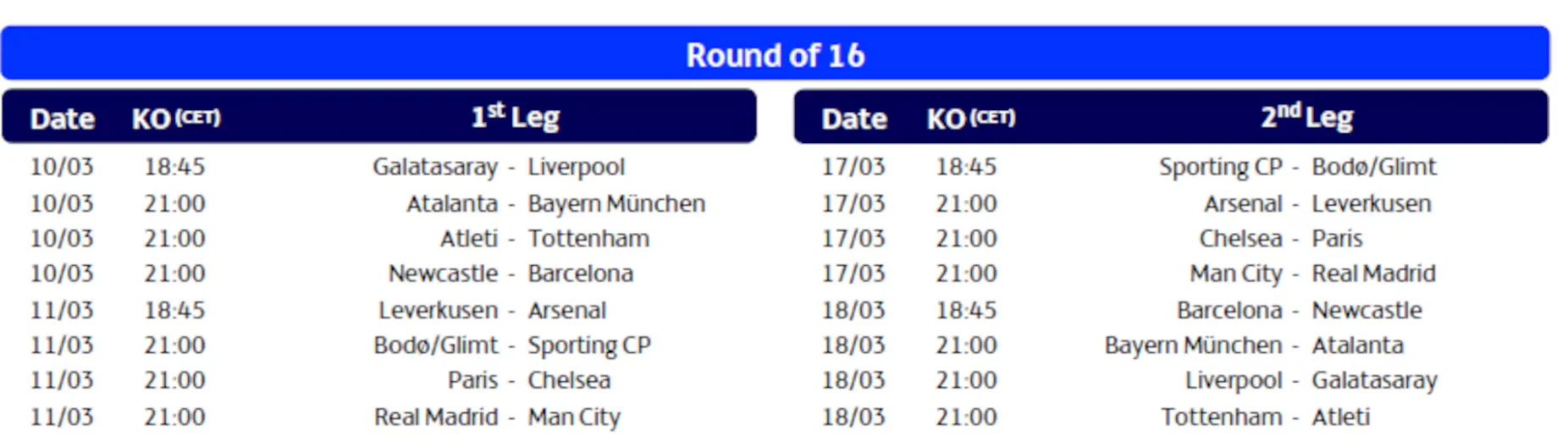This screenshot has width=1568, height=442.
Task: Click Sporting CP in the 2nd Leg fixtures
Action: tap(1220, 167)
